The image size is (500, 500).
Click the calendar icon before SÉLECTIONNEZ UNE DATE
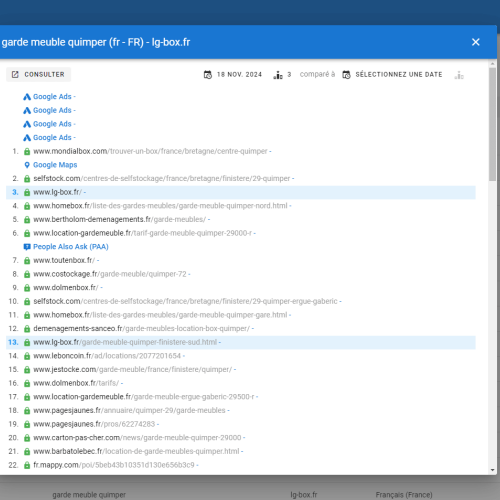coord(346,75)
